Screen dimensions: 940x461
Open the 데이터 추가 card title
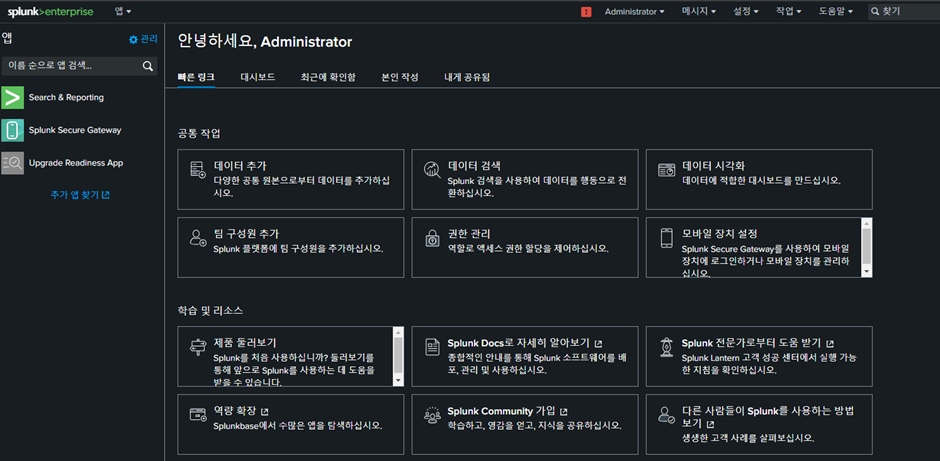(x=240, y=166)
